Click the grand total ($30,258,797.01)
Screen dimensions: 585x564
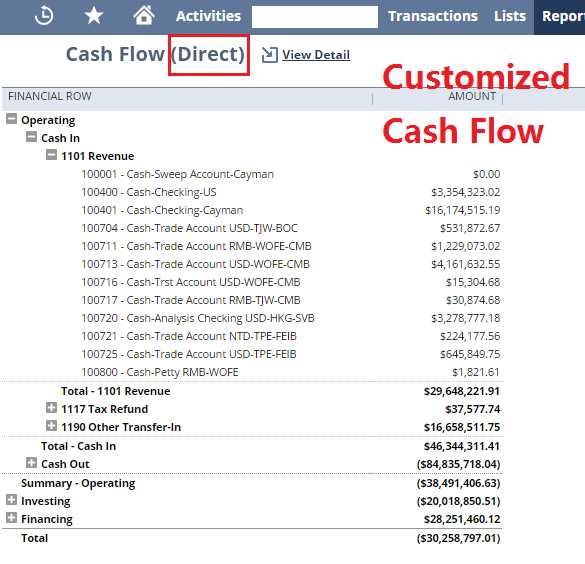click(459, 538)
